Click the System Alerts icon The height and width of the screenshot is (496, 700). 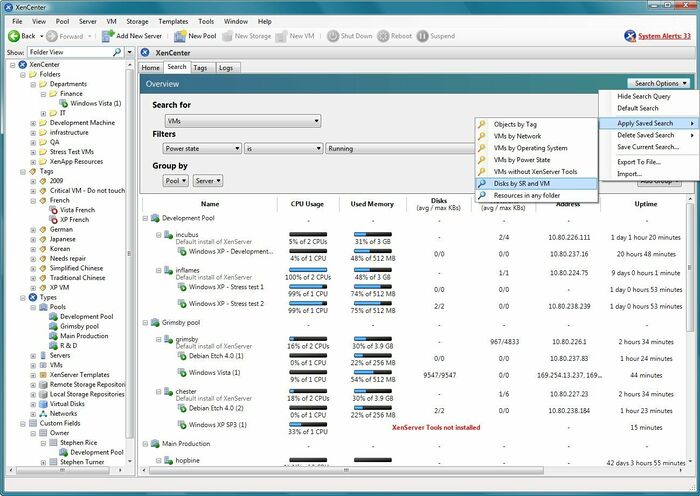[x=628, y=36]
